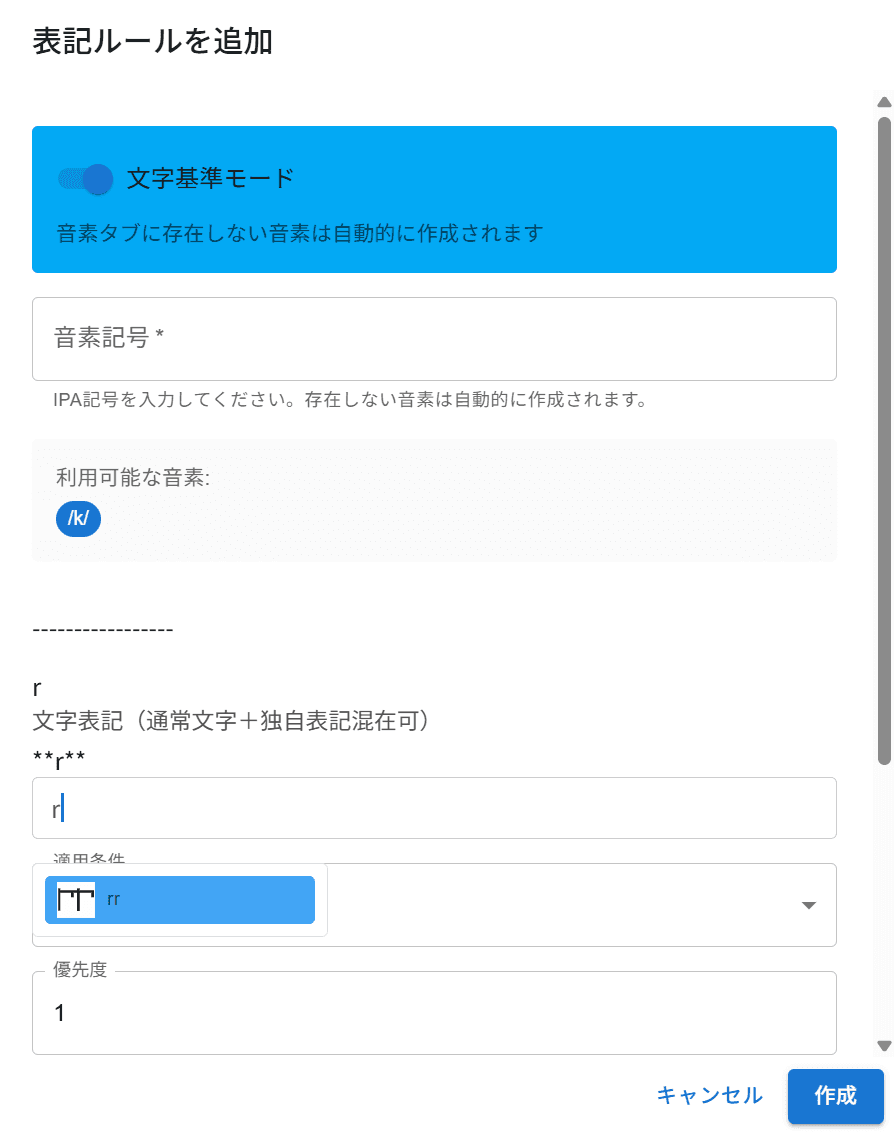Viewport: 894px width, 1132px height.
Task: Click the 文字表記 text field containing r
Action: click(434, 808)
